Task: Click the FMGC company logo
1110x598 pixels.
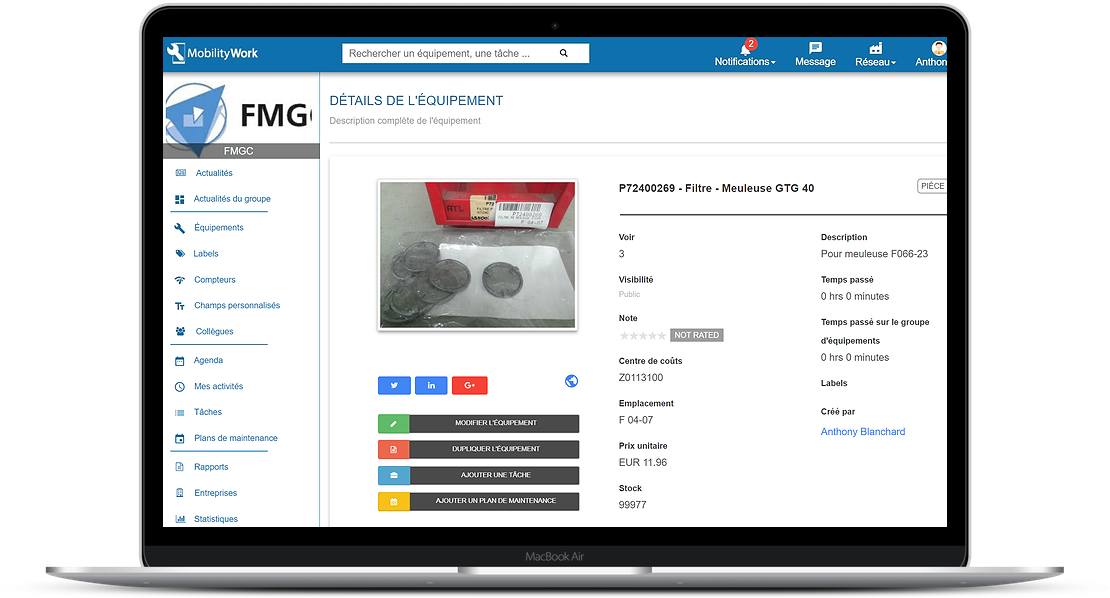Action: [241, 115]
